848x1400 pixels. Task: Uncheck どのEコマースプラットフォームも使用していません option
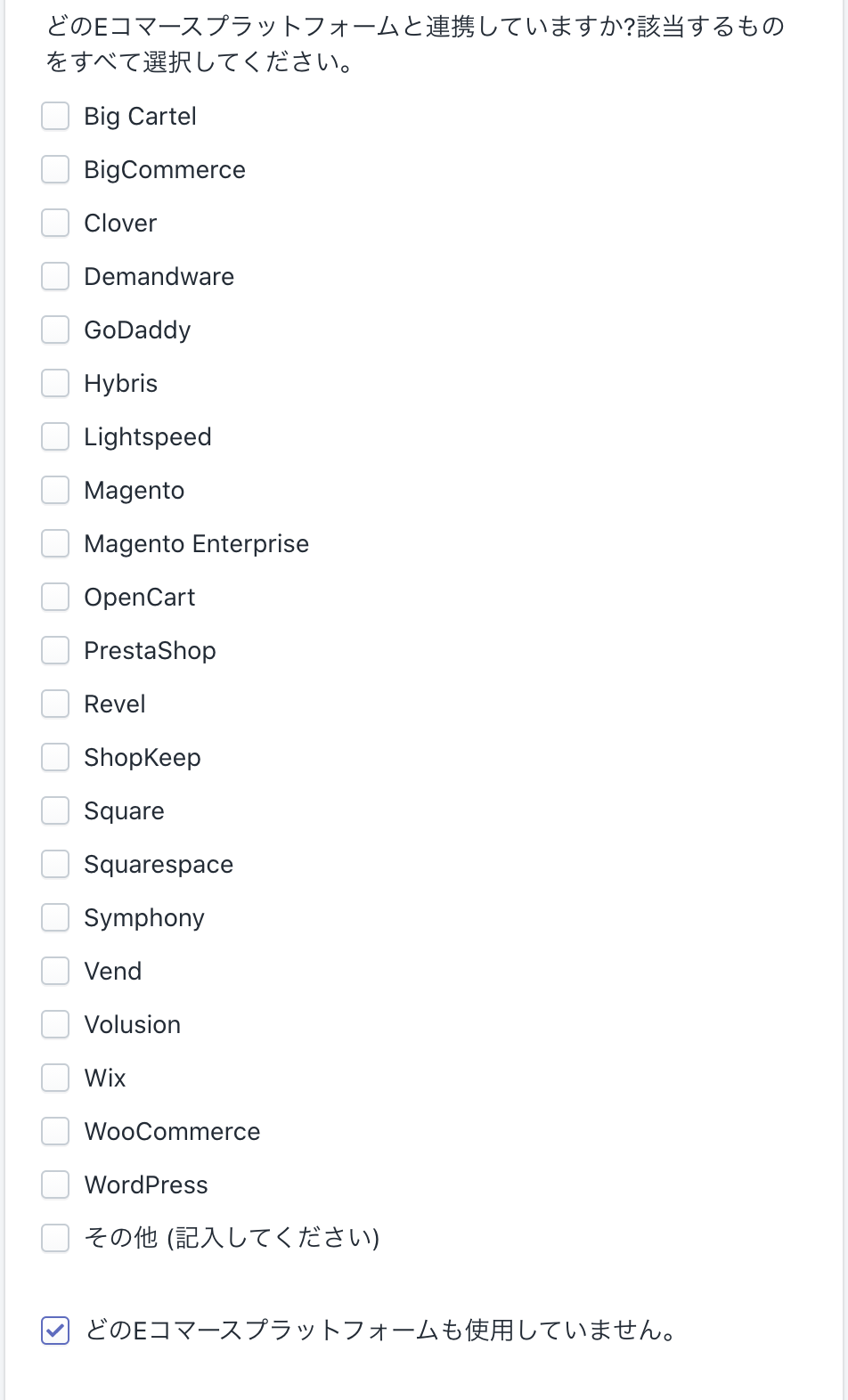pyautogui.click(x=55, y=1331)
